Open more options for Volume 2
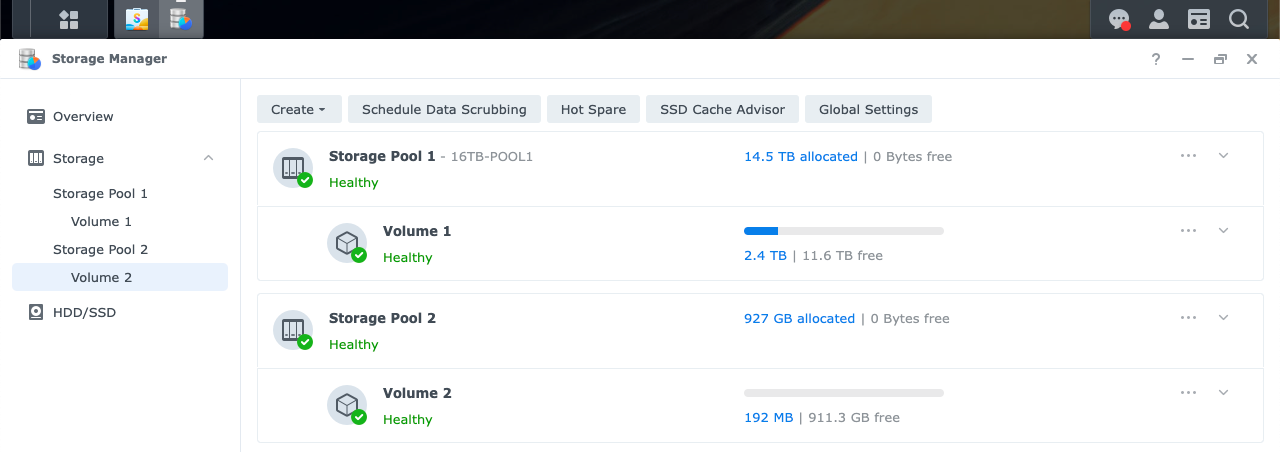This screenshot has height=452, width=1280. [1188, 393]
